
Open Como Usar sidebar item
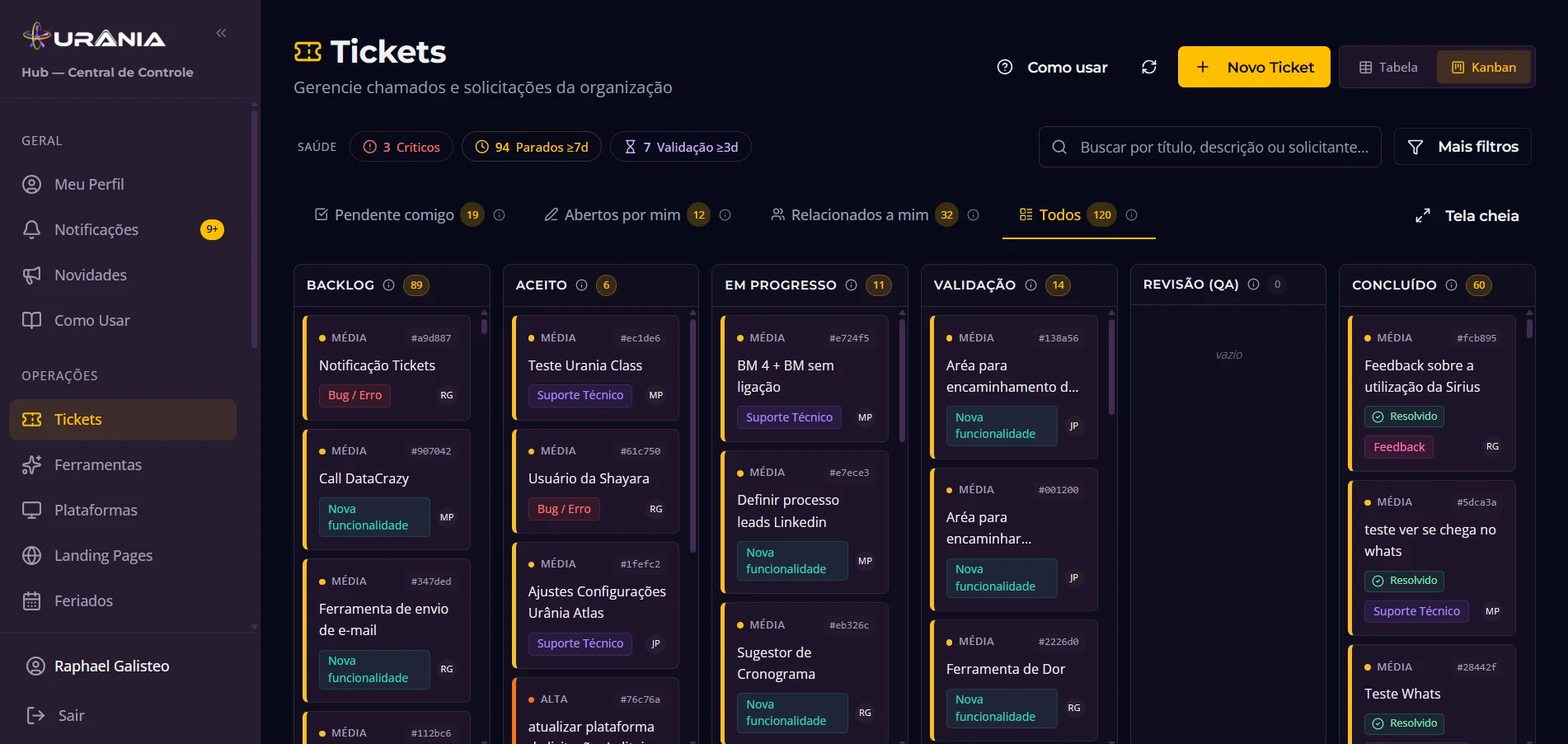123,320
